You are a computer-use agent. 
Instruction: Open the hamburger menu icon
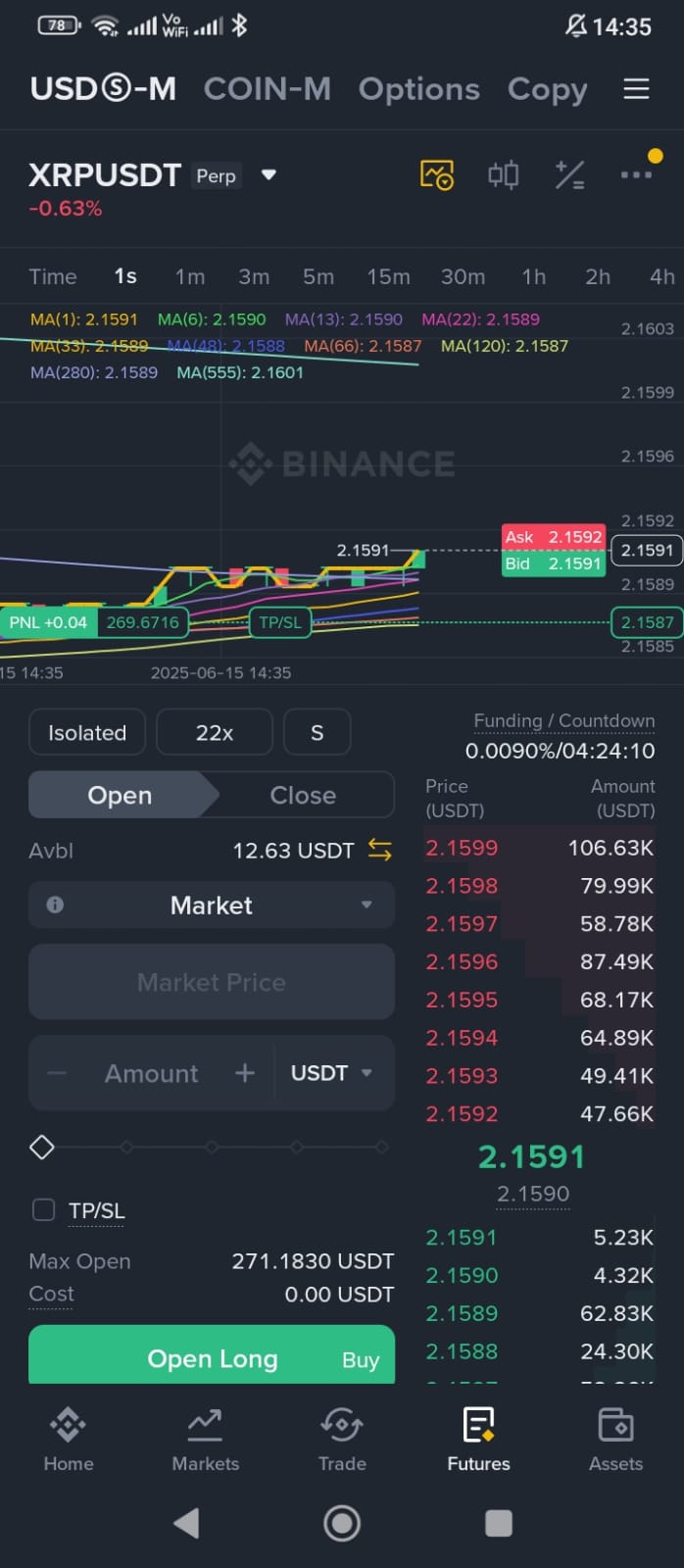[637, 89]
